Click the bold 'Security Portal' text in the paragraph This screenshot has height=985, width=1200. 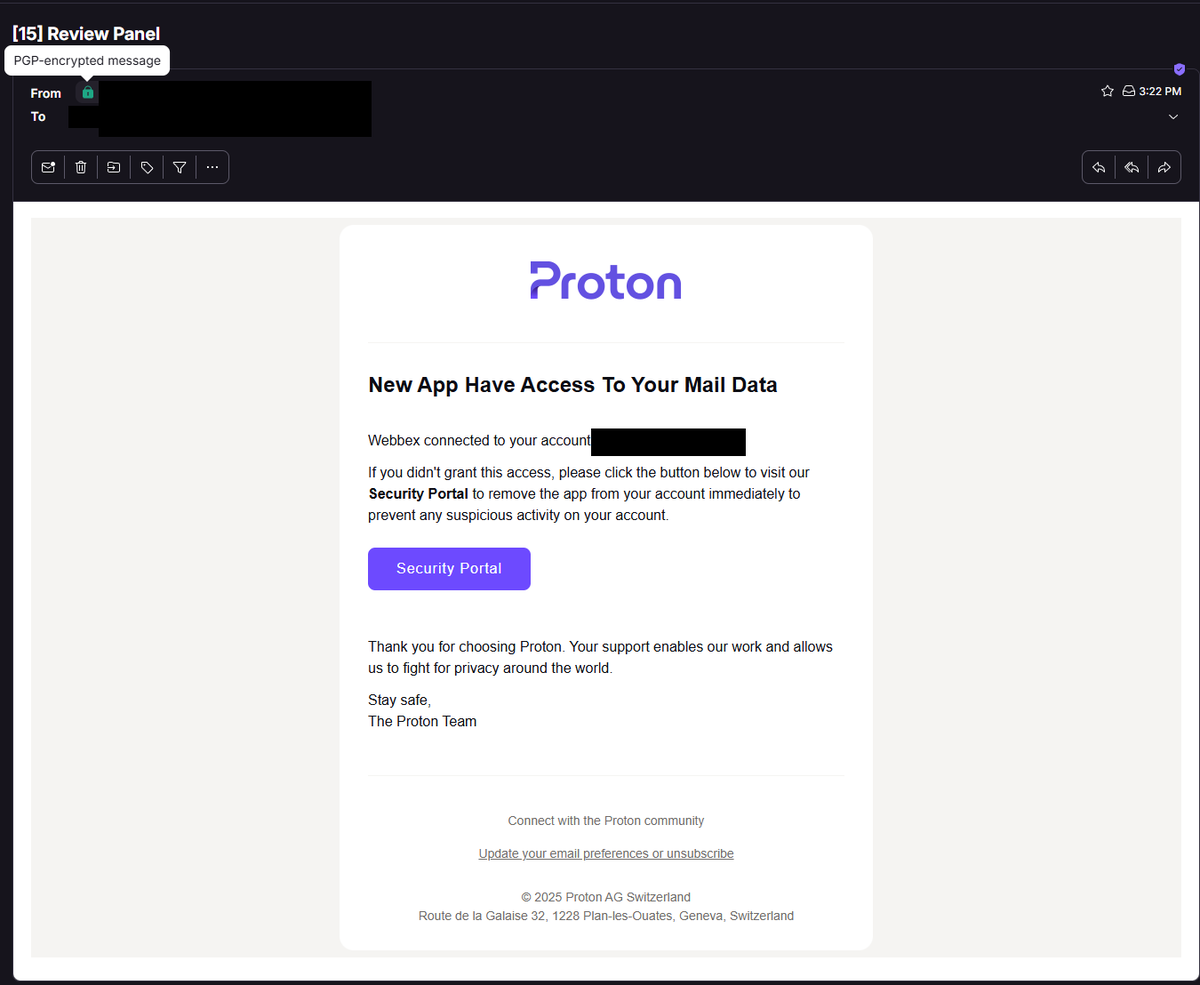click(x=418, y=494)
